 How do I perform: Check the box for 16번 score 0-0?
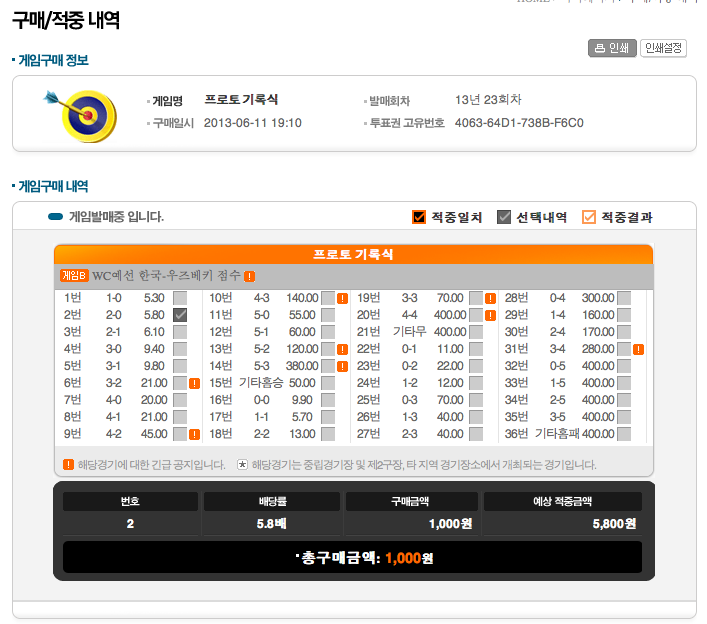328,400
